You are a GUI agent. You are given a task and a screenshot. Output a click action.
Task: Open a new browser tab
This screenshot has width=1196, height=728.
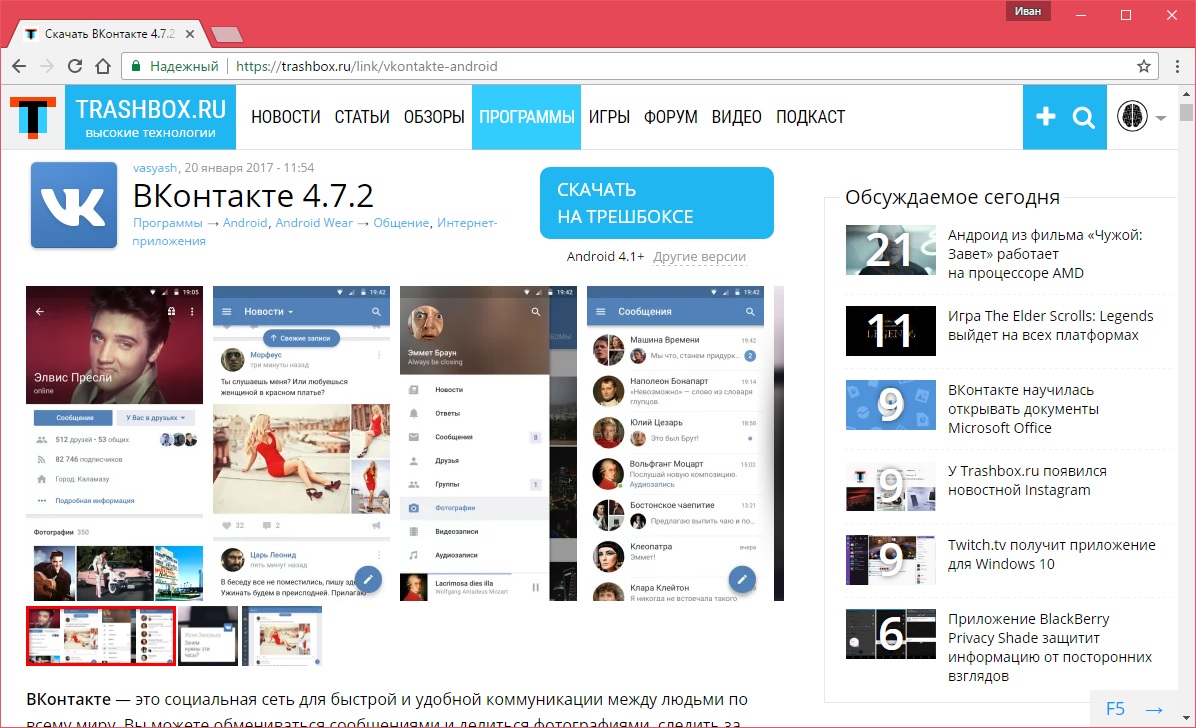(x=226, y=34)
